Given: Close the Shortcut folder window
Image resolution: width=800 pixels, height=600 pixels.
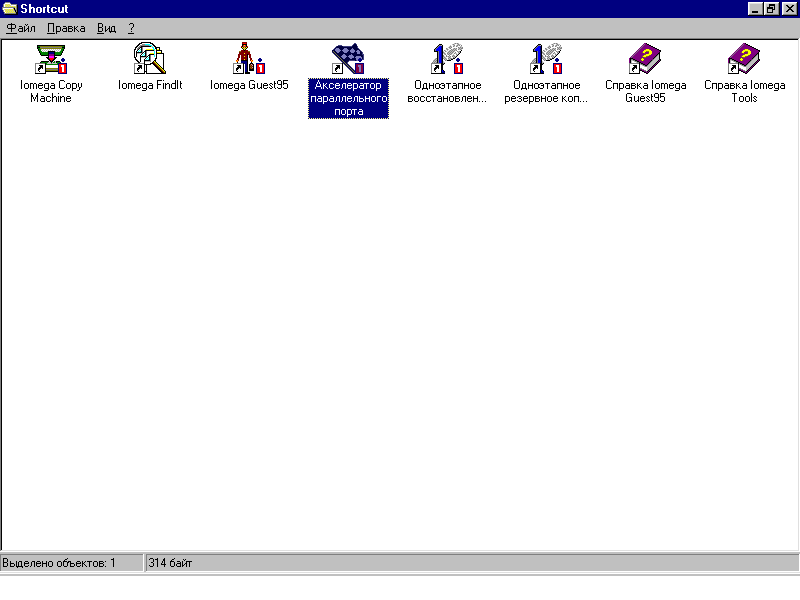Looking at the screenshot, I should tap(788, 9).
